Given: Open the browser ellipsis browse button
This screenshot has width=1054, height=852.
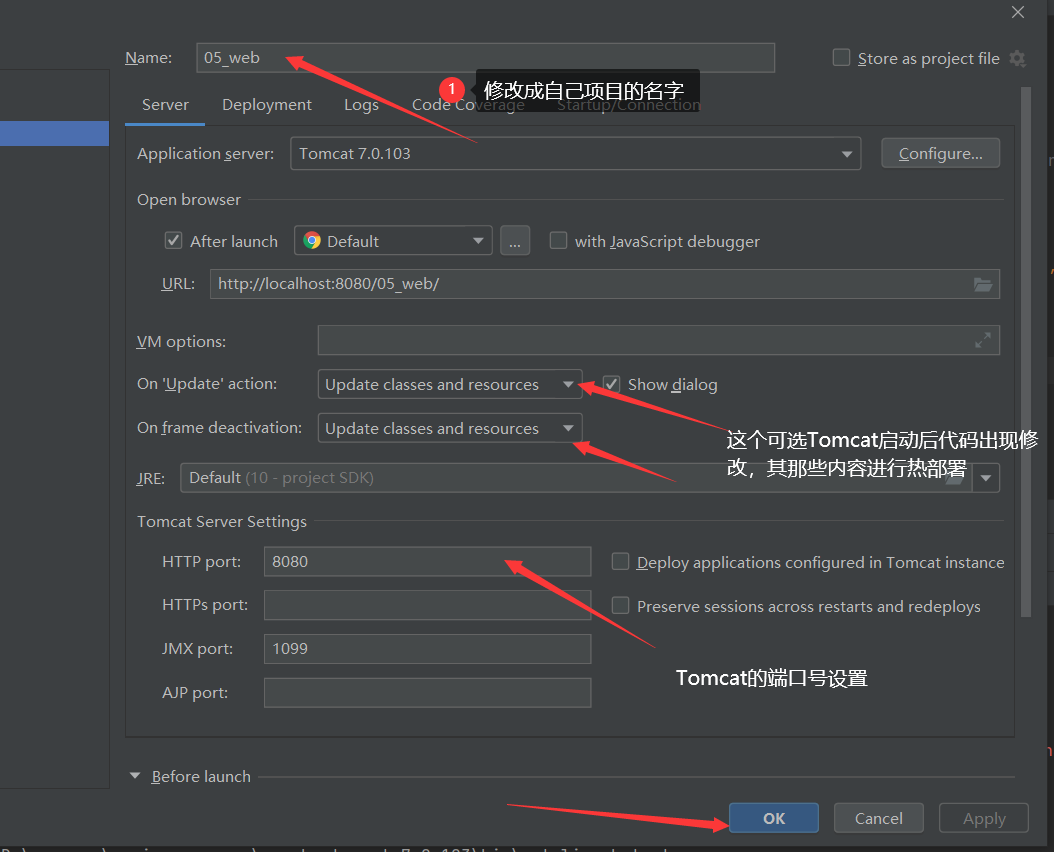Looking at the screenshot, I should click(515, 241).
